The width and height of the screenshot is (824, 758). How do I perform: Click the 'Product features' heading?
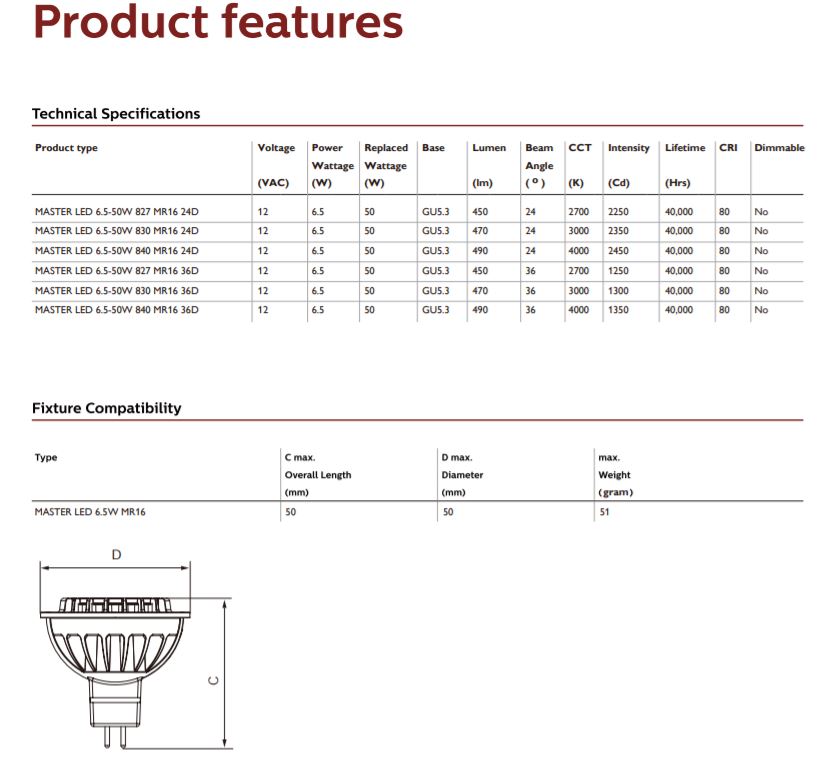coord(218,22)
